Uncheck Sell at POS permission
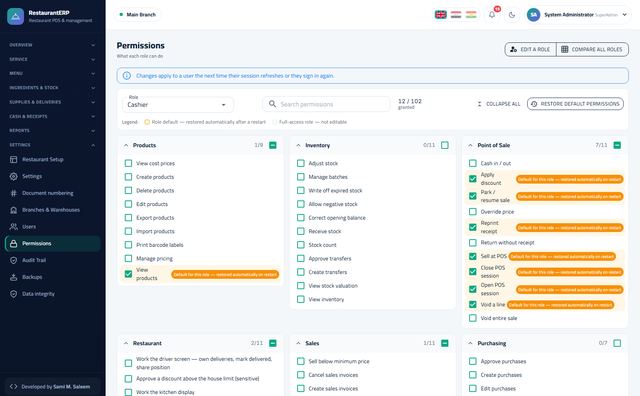 (473, 256)
